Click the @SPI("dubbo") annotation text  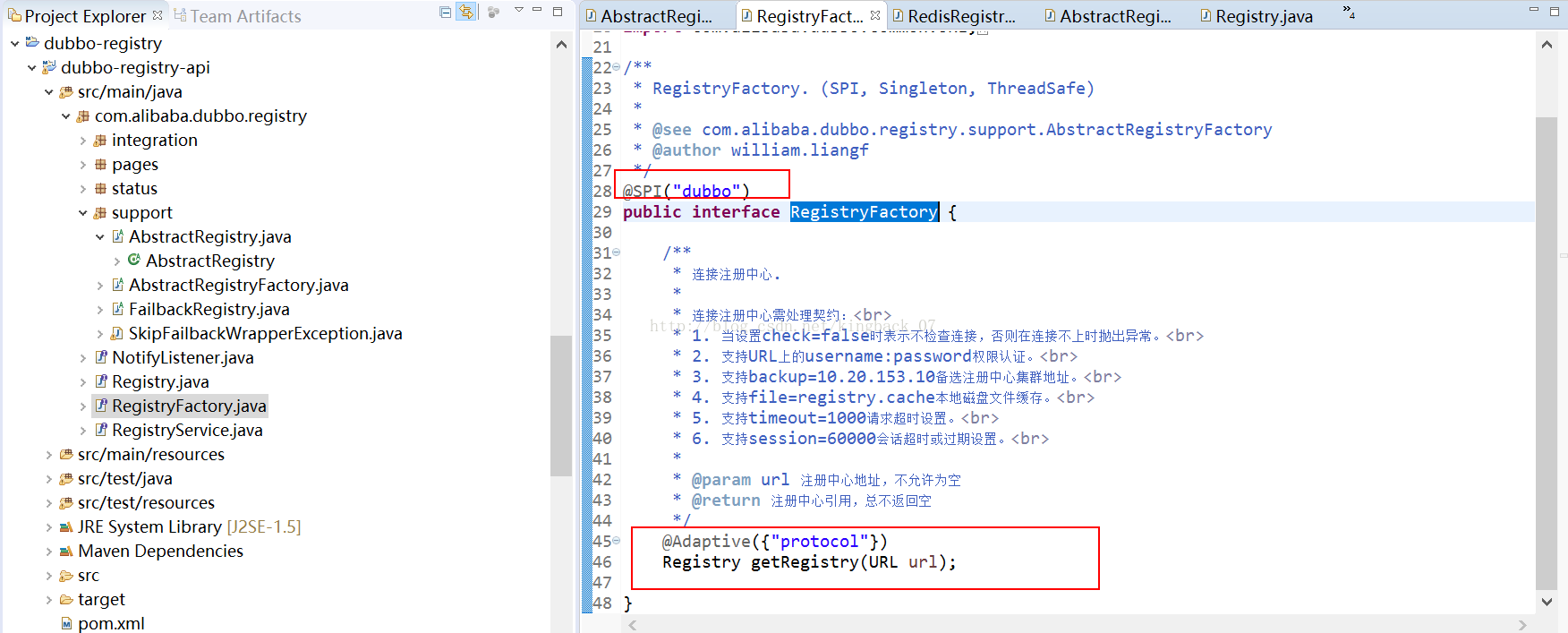click(x=686, y=191)
